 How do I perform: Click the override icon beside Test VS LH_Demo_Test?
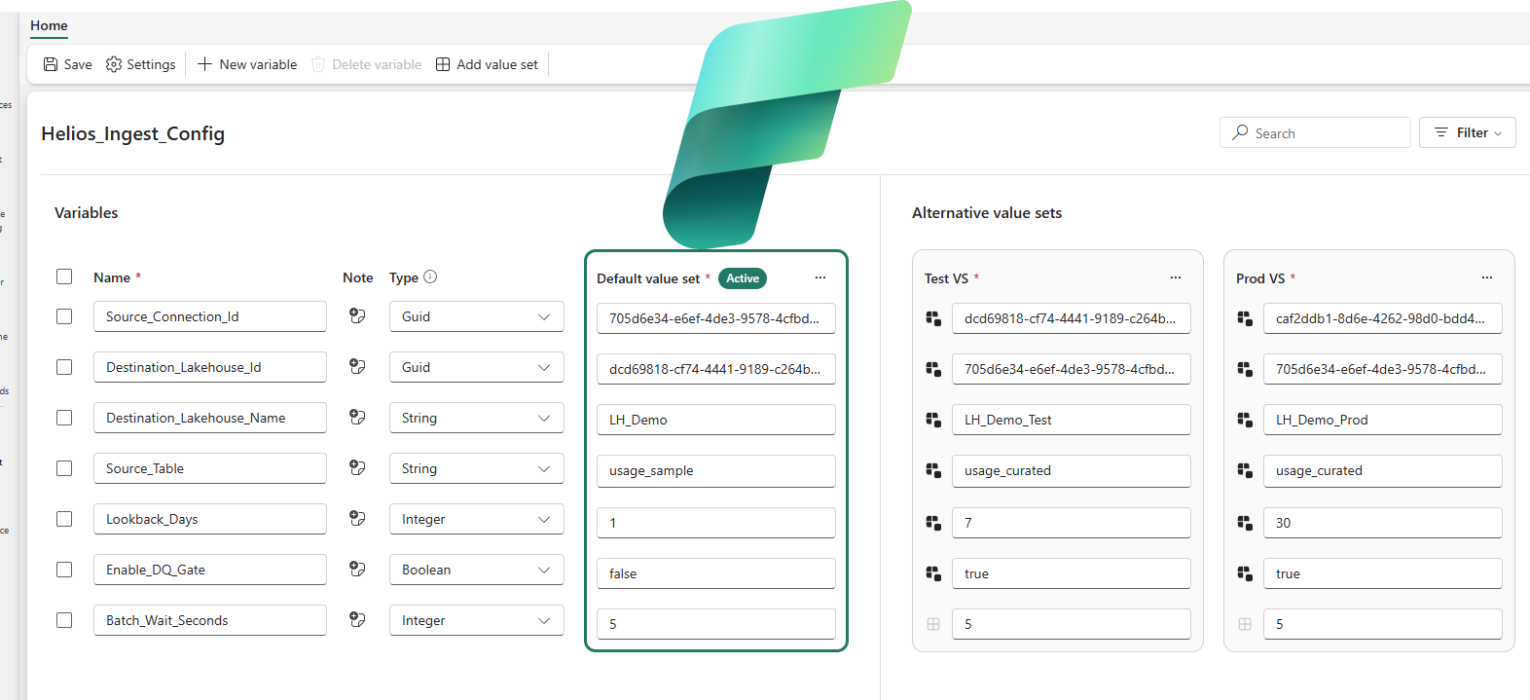[x=933, y=420]
